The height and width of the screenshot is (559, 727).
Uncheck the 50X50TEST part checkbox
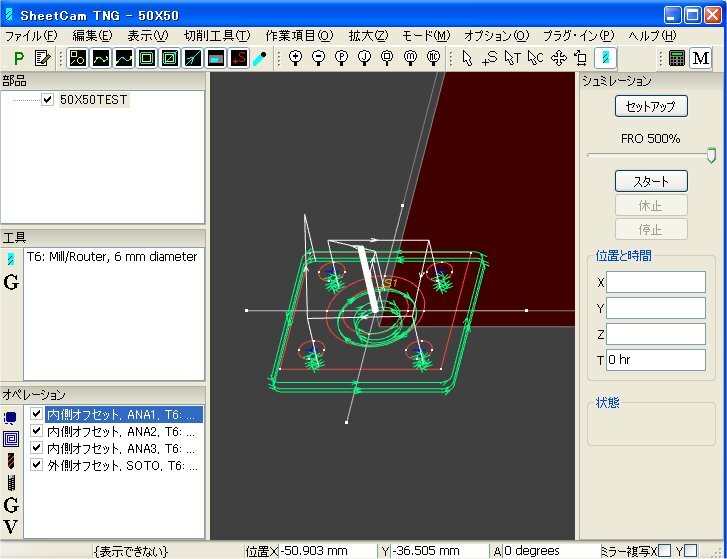tap(47, 100)
